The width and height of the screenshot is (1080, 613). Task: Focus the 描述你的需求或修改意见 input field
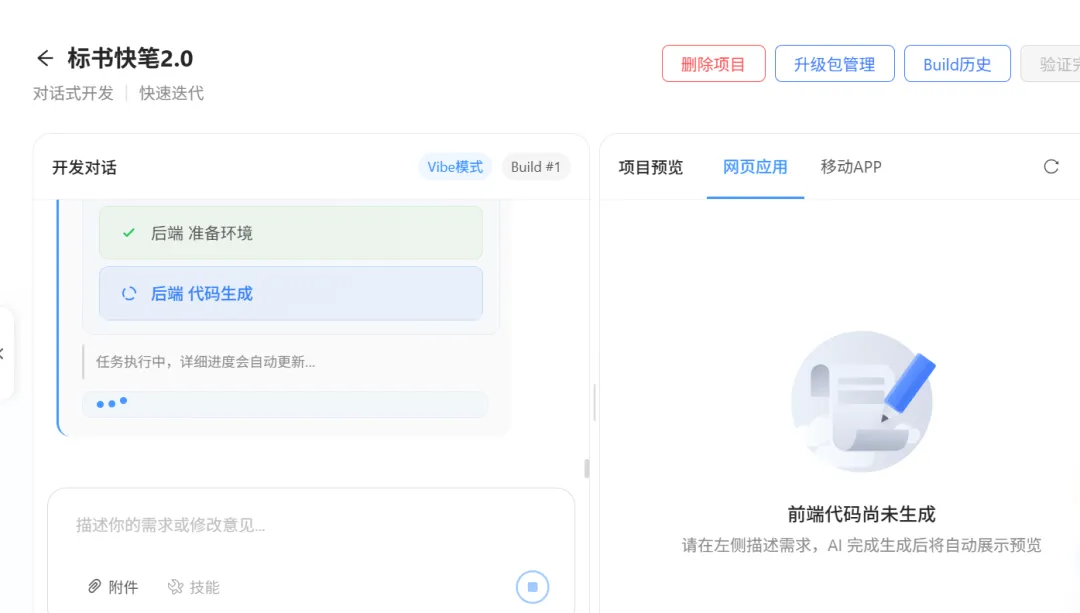[311, 525]
